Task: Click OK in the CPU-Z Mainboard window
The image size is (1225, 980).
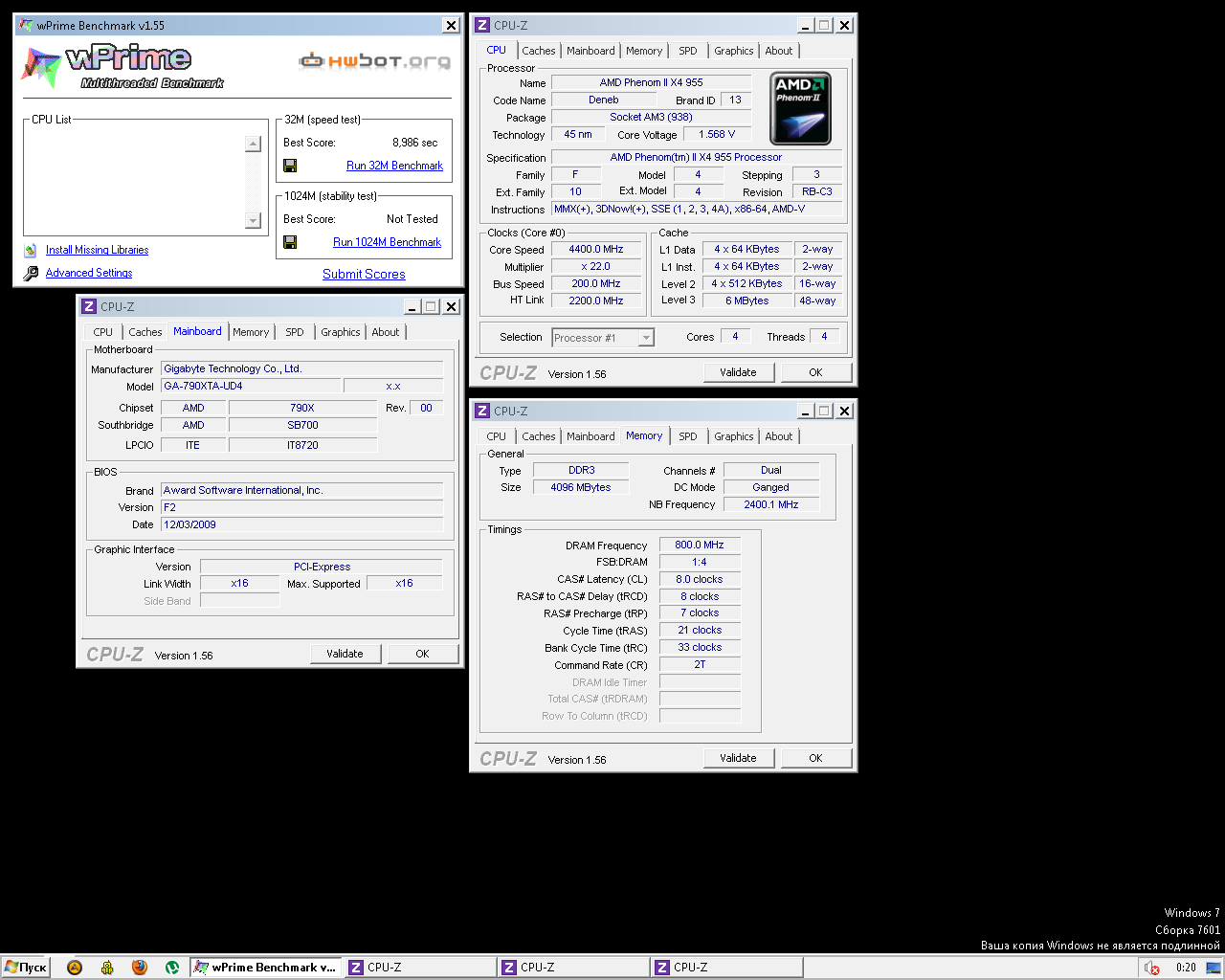Action: click(x=422, y=654)
